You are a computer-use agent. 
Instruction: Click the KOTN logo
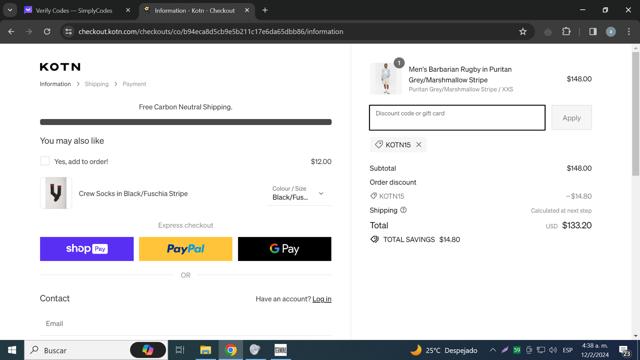pos(60,67)
